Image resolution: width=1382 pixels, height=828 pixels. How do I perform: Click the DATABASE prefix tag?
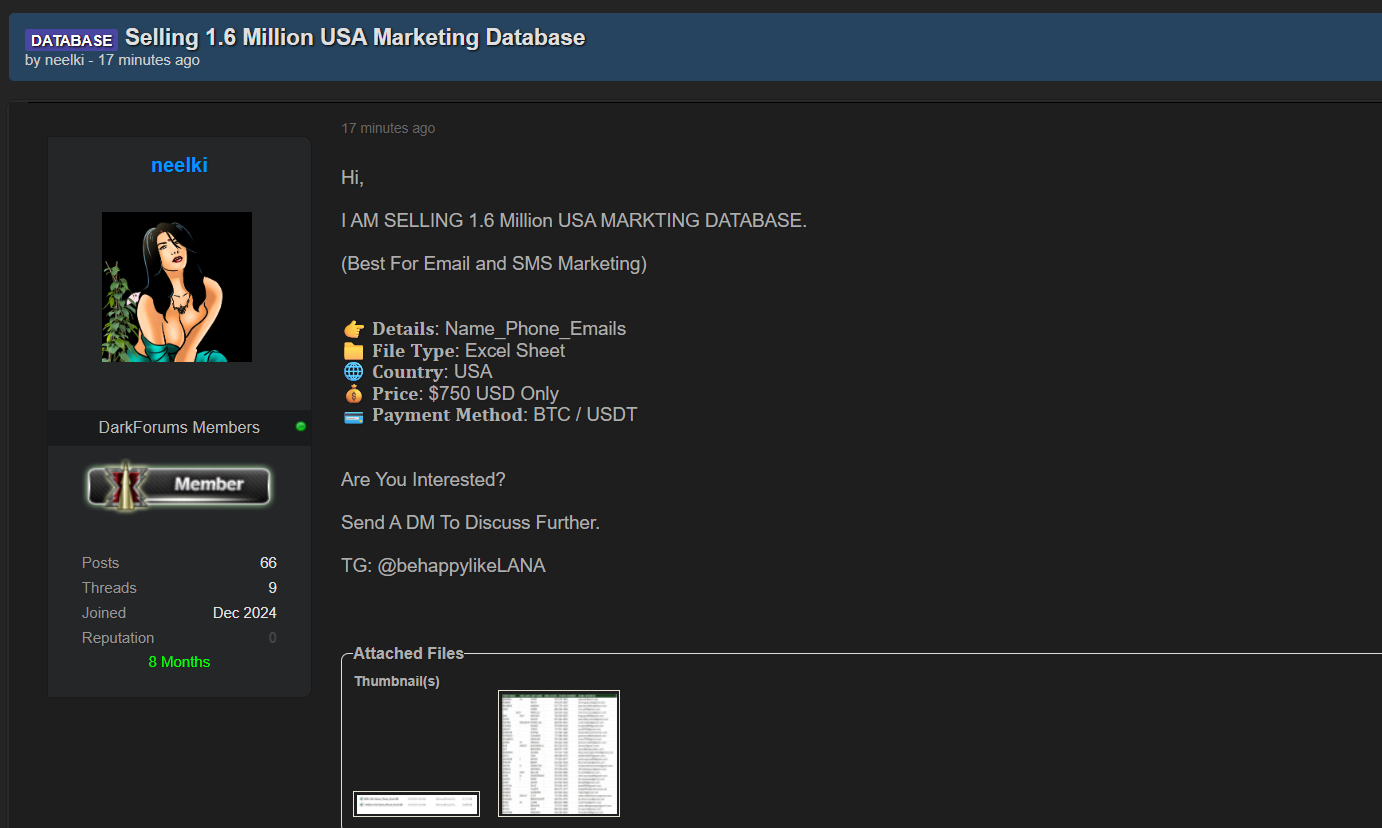pyautogui.click(x=71, y=40)
